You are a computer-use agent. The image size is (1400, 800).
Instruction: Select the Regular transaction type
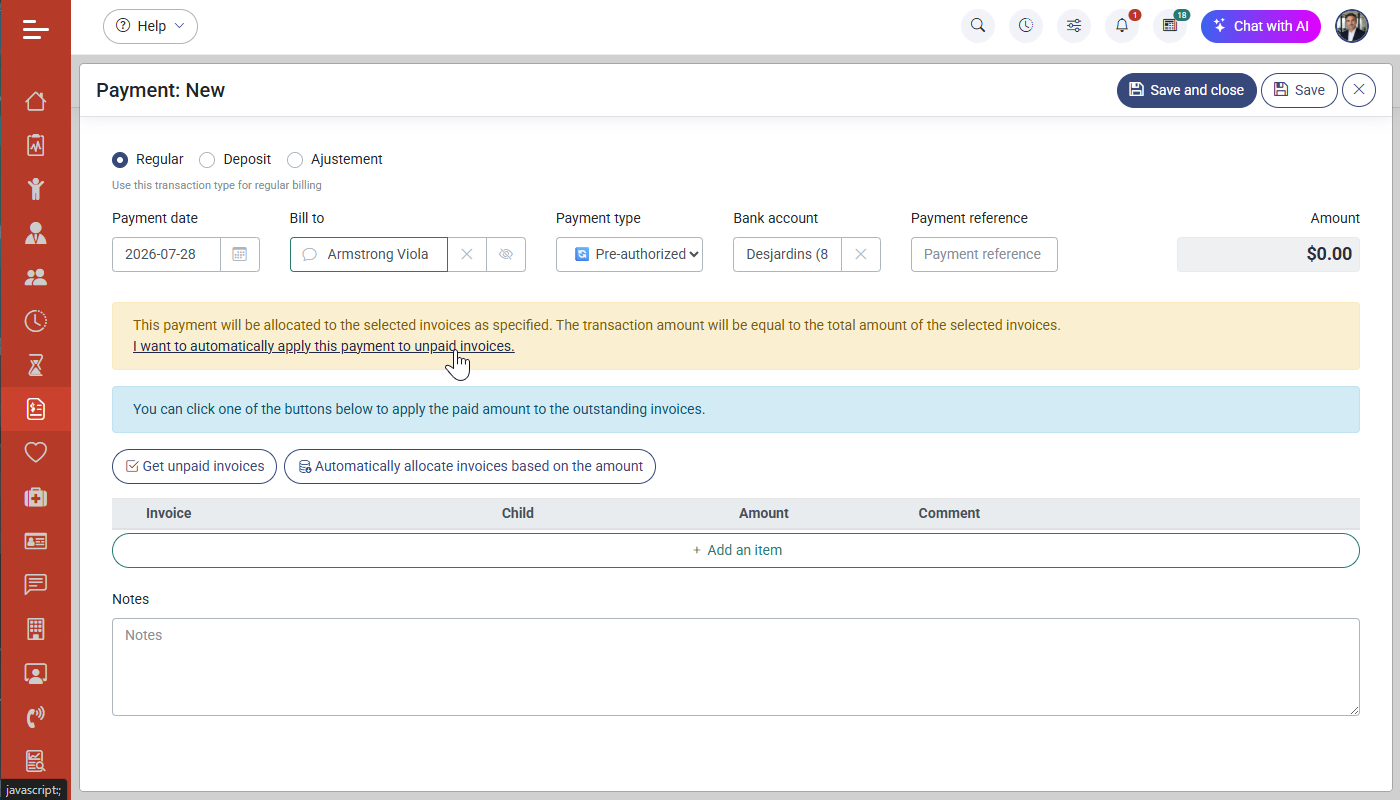point(120,159)
